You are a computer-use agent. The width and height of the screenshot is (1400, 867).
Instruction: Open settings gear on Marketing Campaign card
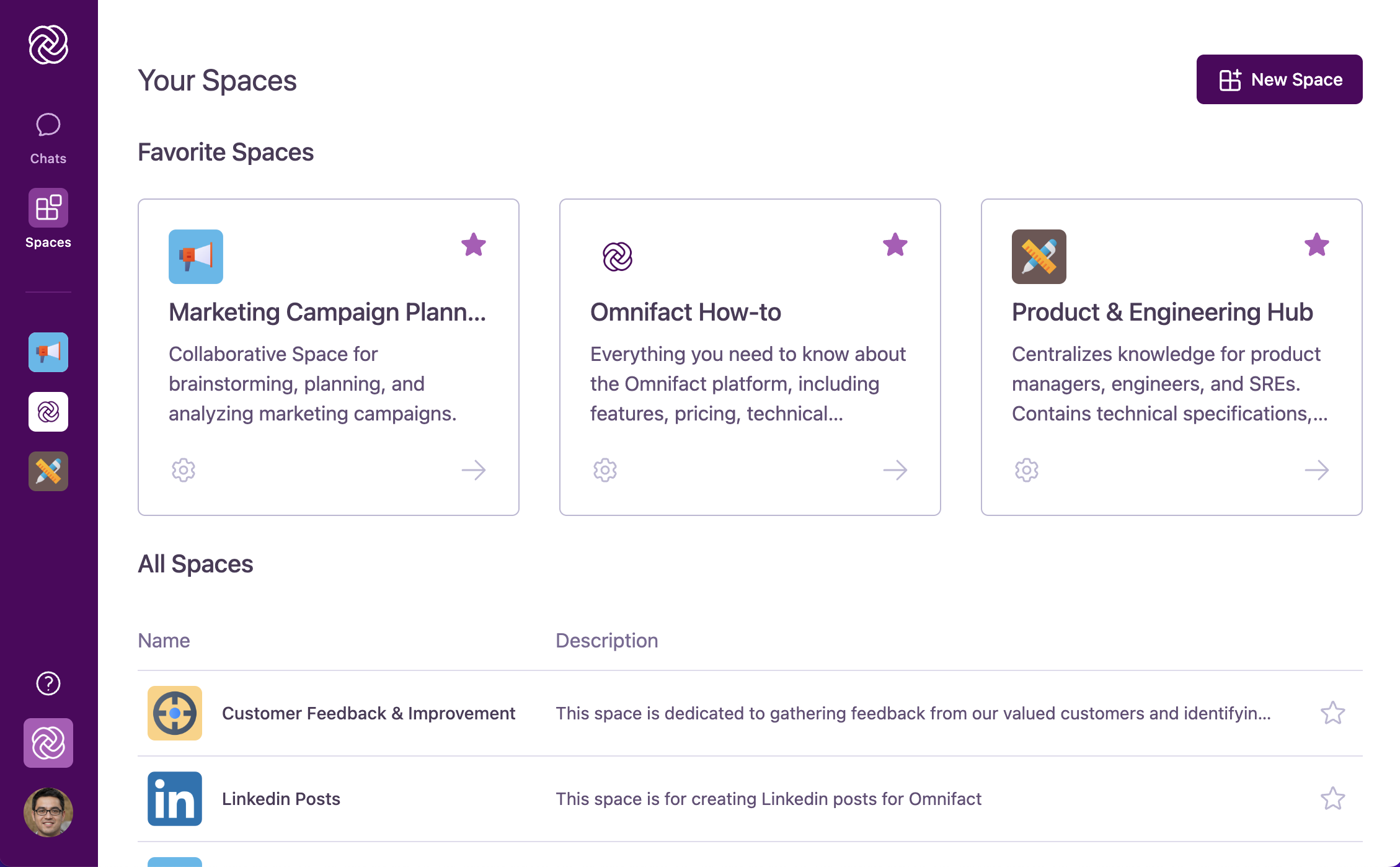coord(184,470)
